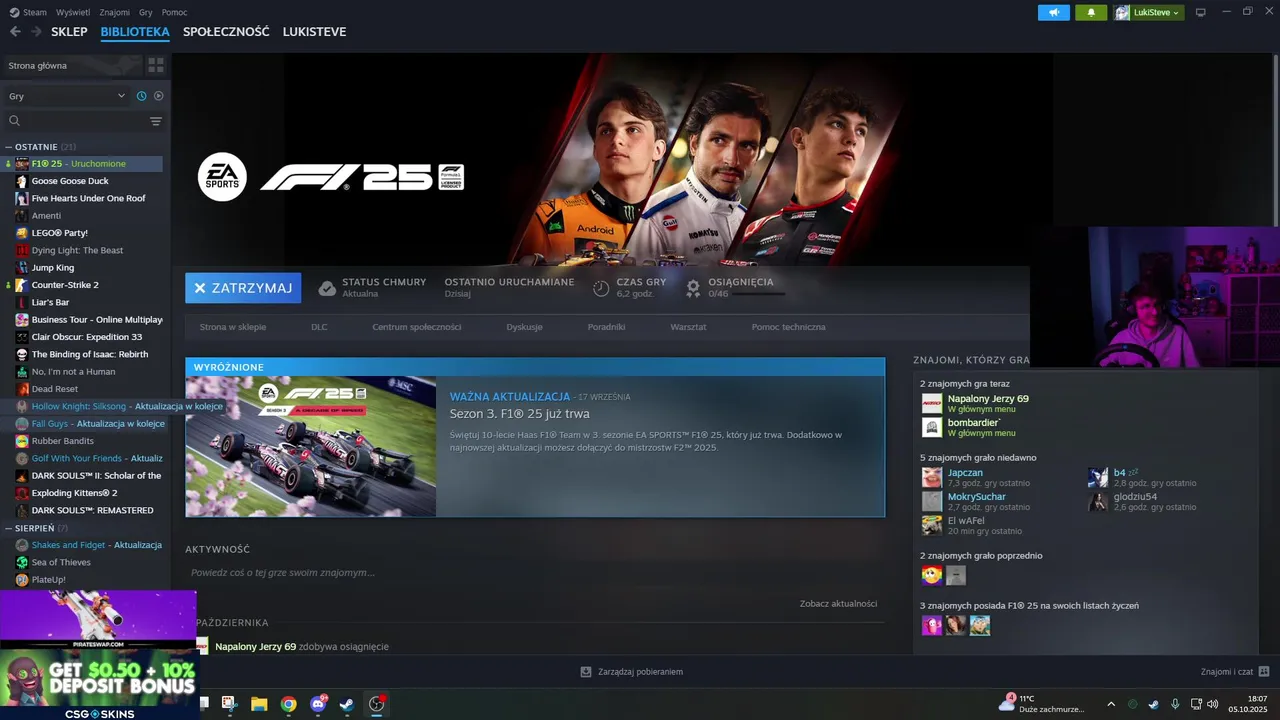The width and height of the screenshot is (1280, 720).
Task: Open Pomoc techniczna link
Action: 789,327
